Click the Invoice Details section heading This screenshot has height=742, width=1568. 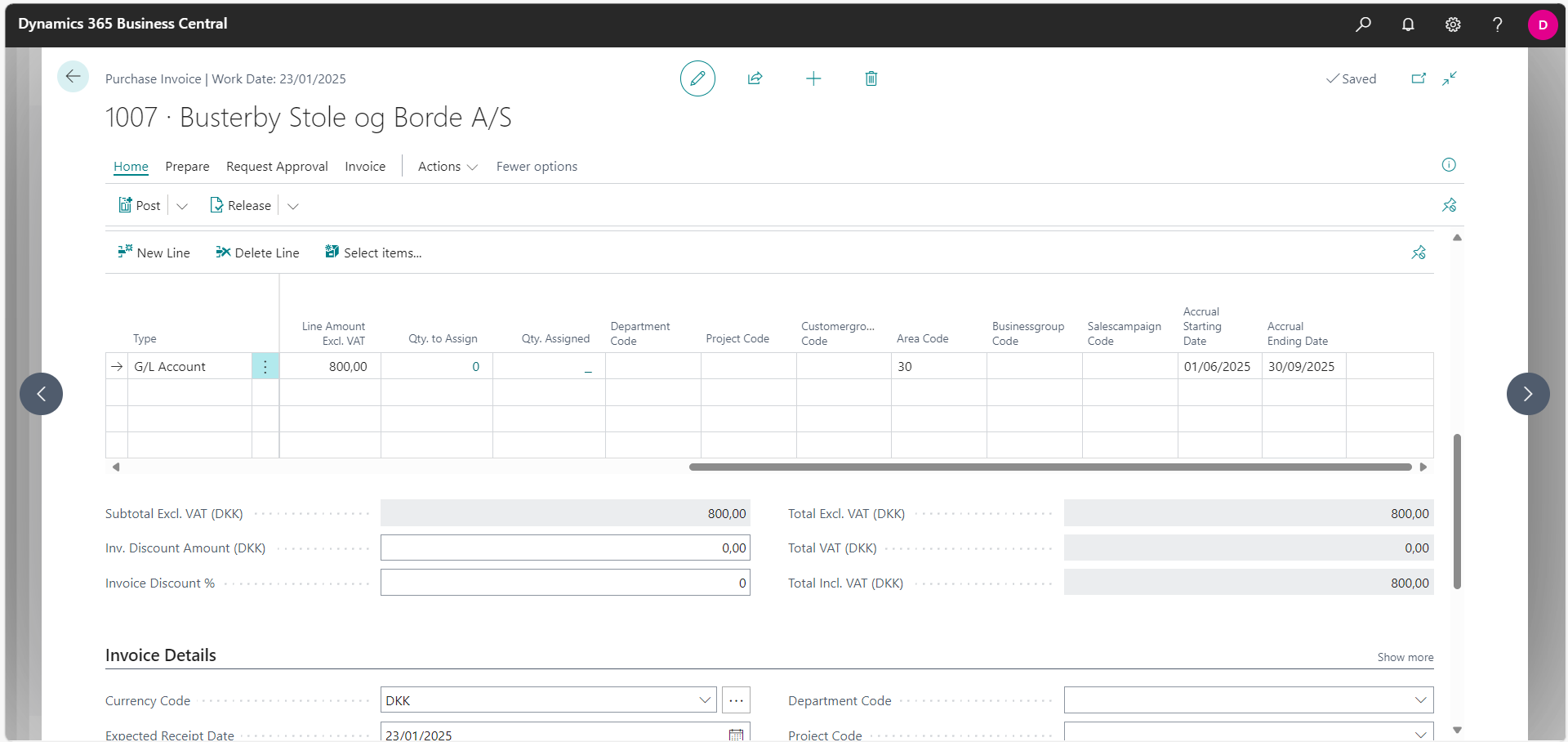click(161, 655)
